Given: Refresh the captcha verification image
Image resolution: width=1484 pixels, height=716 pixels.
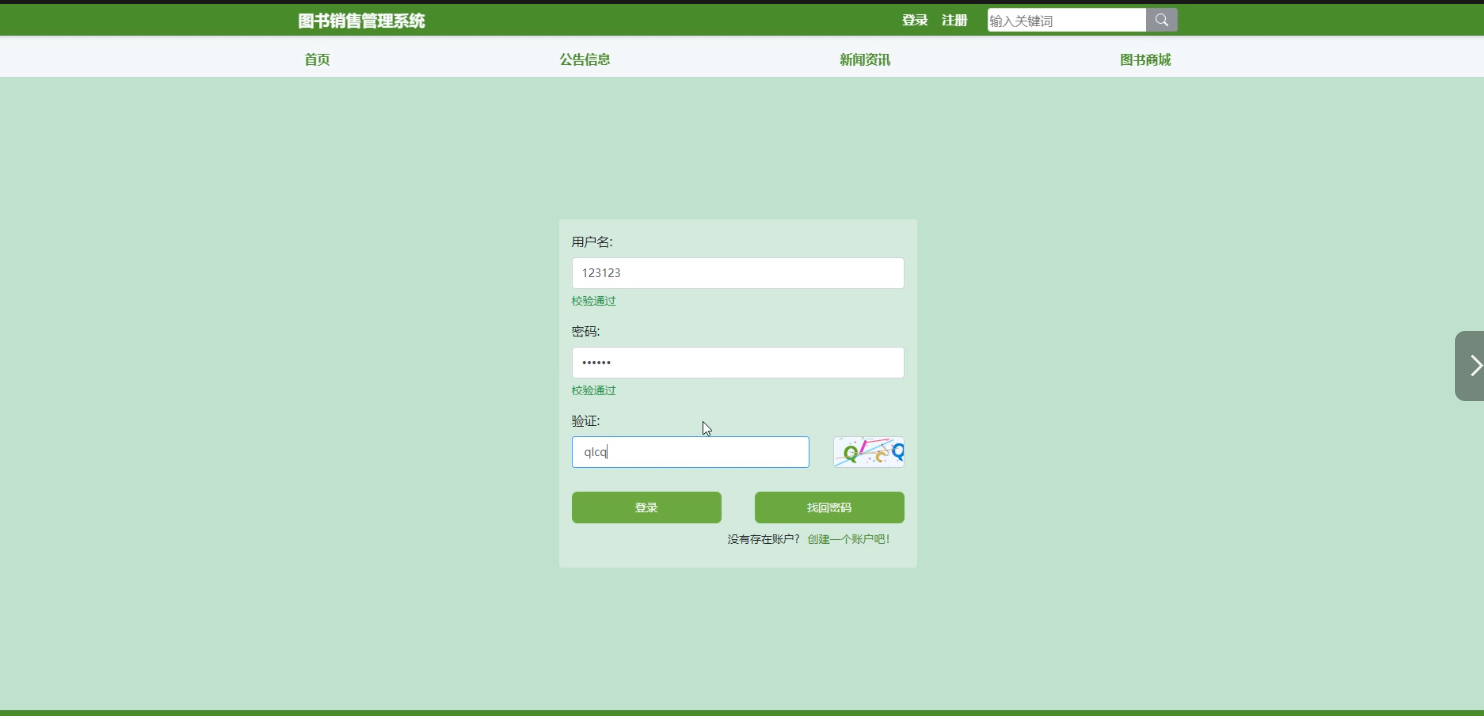Looking at the screenshot, I should [x=868, y=452].
